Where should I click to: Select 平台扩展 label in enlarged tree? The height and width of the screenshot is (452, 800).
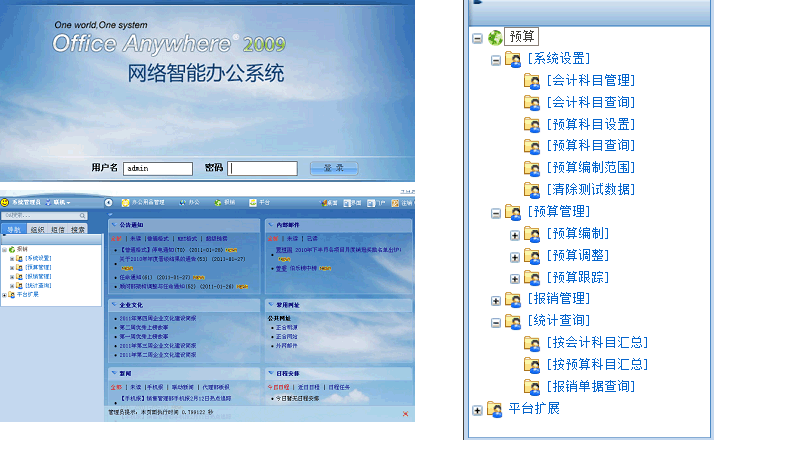click(534, 409)
